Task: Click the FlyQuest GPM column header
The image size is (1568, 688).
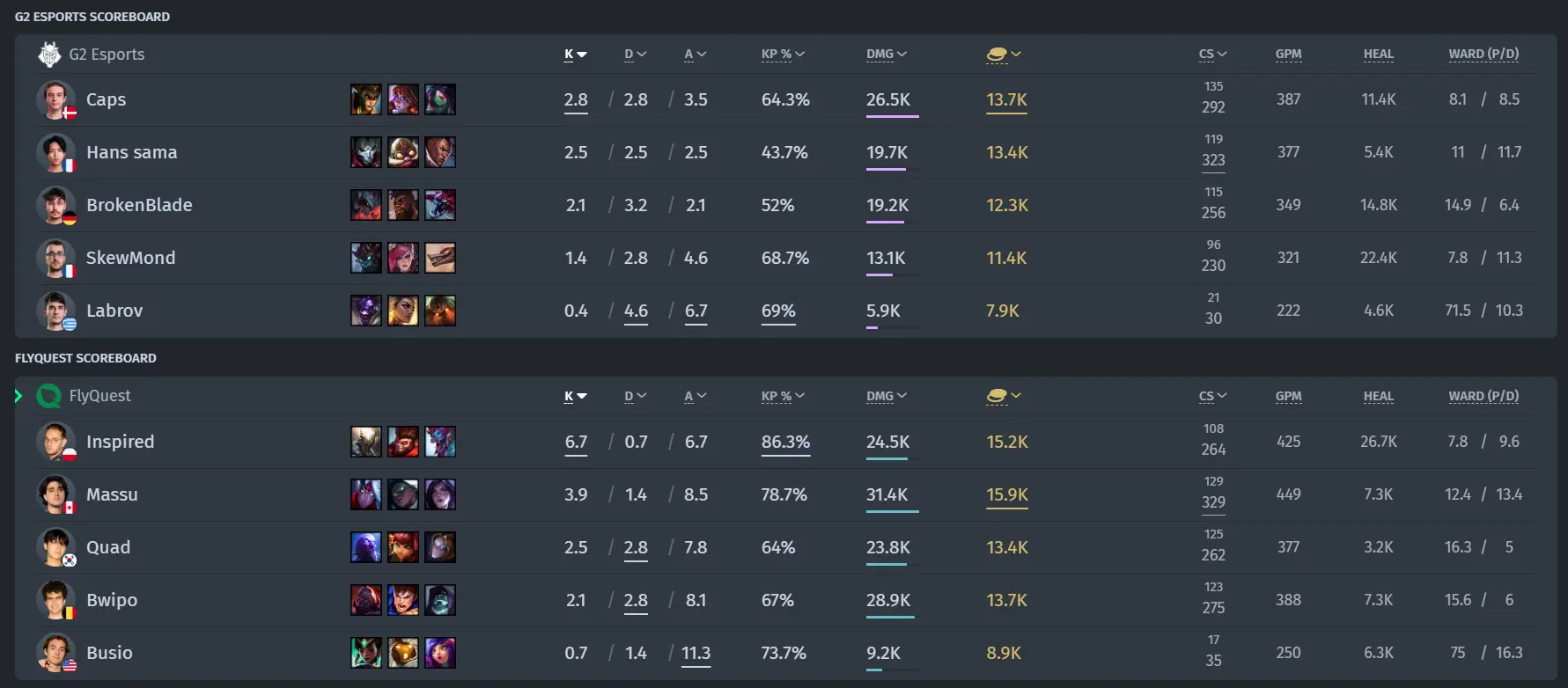Action: pyautogui.click(x=1288, y=396)
